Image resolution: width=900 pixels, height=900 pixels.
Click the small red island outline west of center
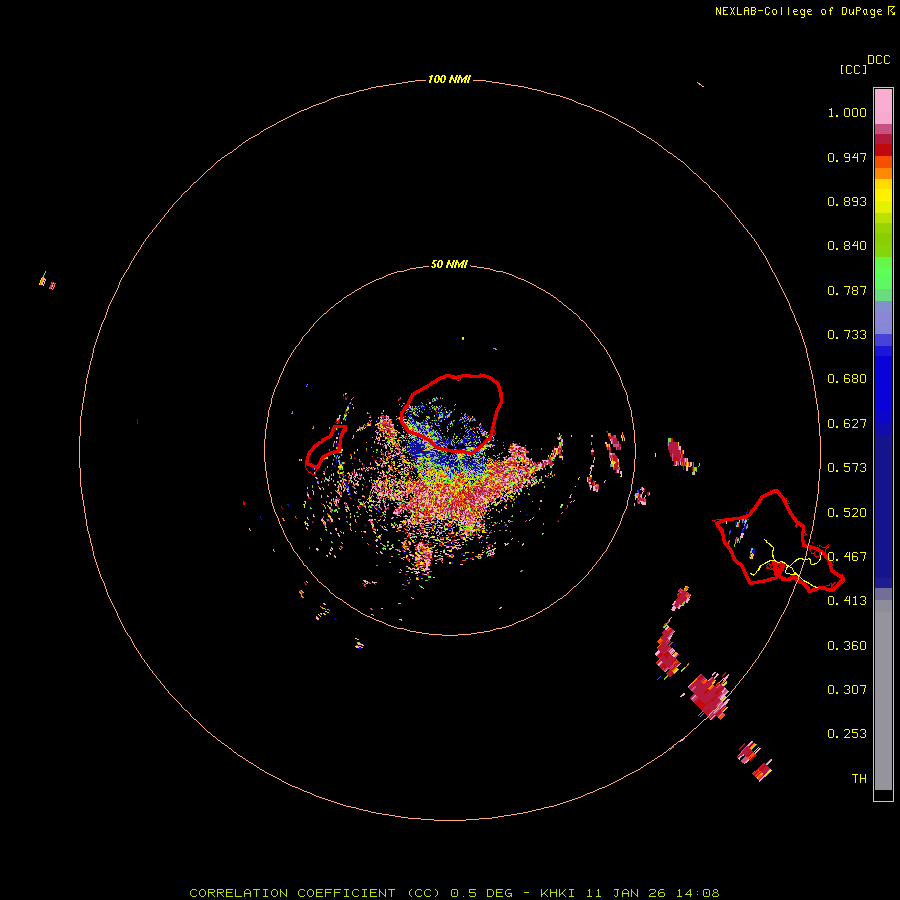pyautogui.click(x=325, y=447)
